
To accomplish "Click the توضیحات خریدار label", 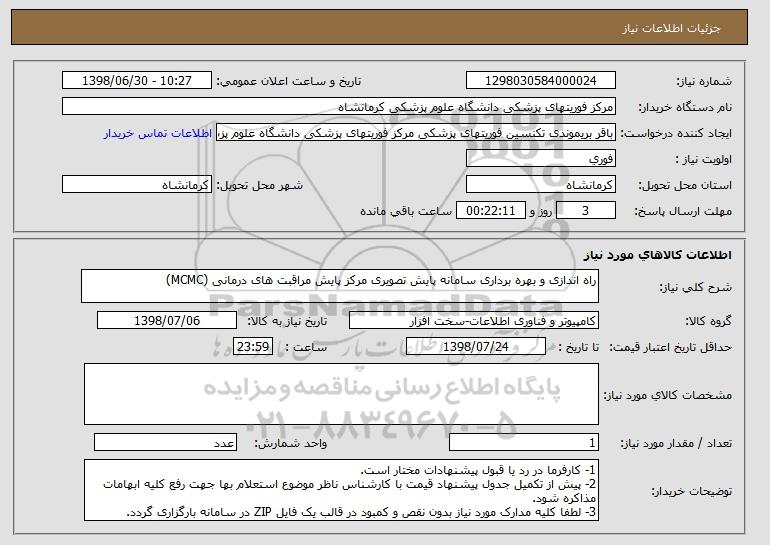I will (691, 491).
